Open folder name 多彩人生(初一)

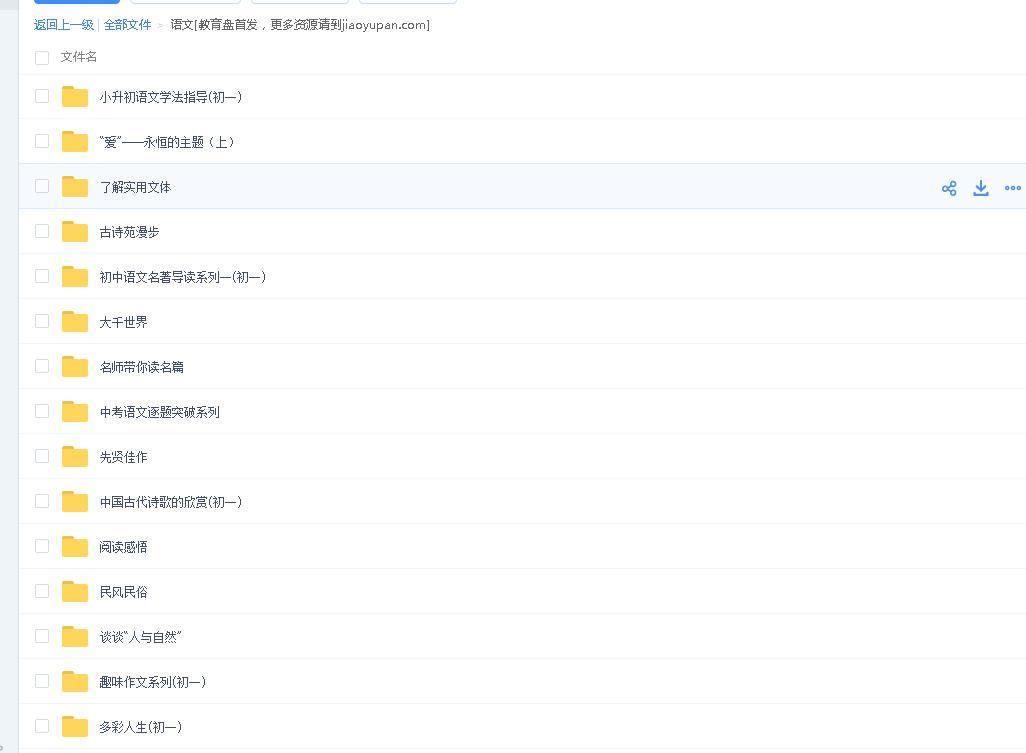pos(141,727)
